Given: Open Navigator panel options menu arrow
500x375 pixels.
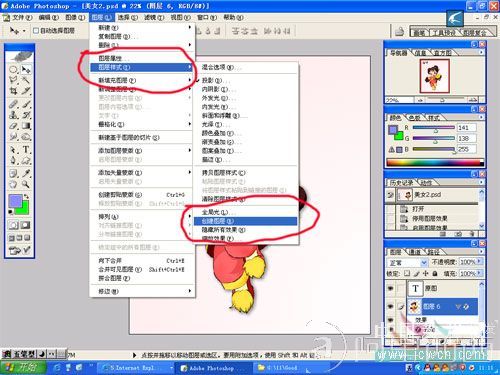Looking at the screenshot, I should (x=481, y=52).
